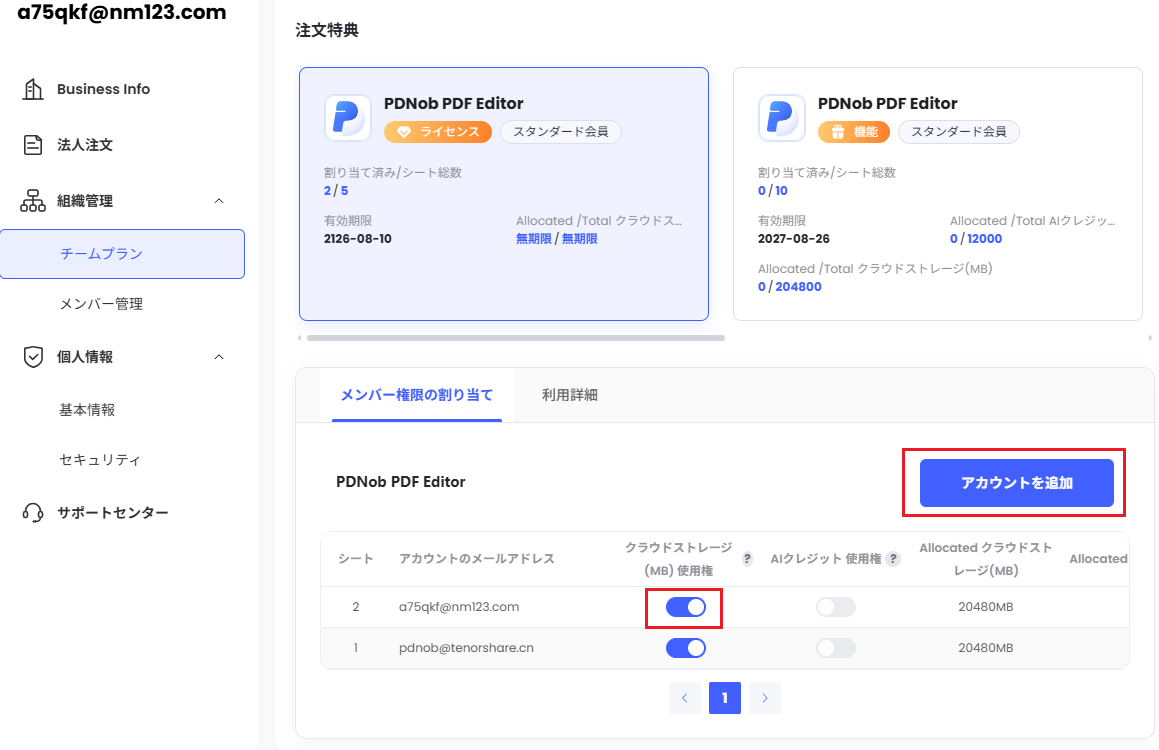
Task: Click 20480MB cell in a75qkf@nm123.com row
Action: click(985, 607)
